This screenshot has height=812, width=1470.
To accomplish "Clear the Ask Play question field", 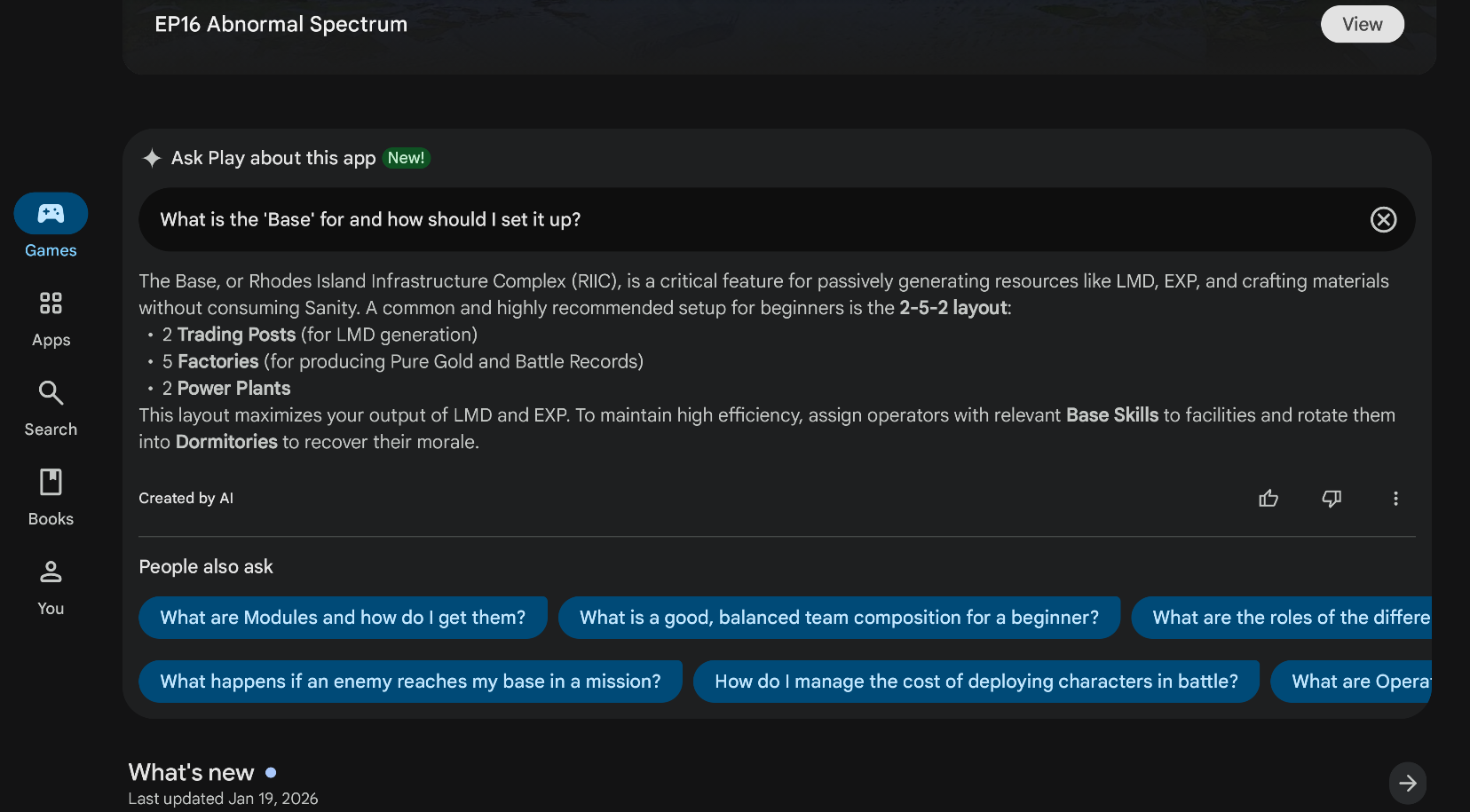I will [1383, 219].
